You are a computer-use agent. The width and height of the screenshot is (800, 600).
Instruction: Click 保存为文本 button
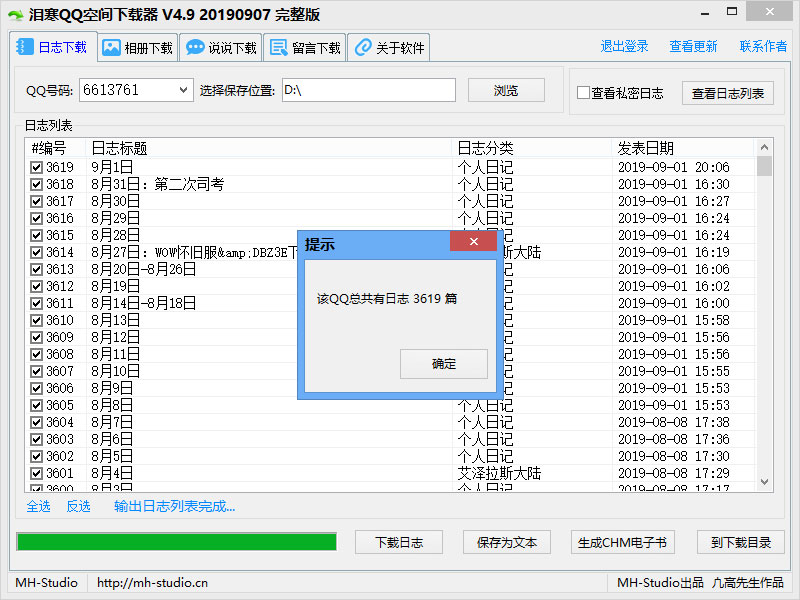[507, 542]
